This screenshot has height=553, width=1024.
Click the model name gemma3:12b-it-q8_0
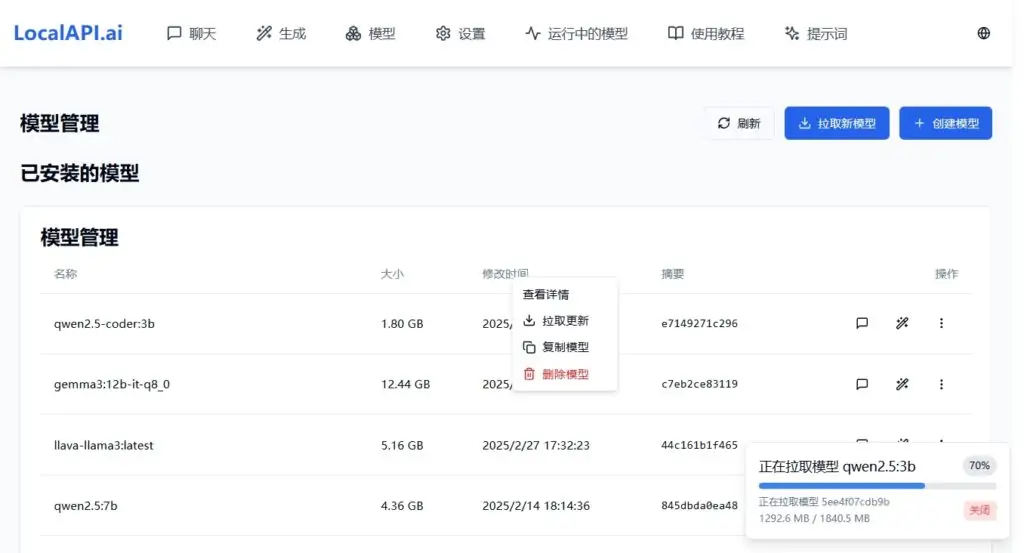(x=112, y=384)
